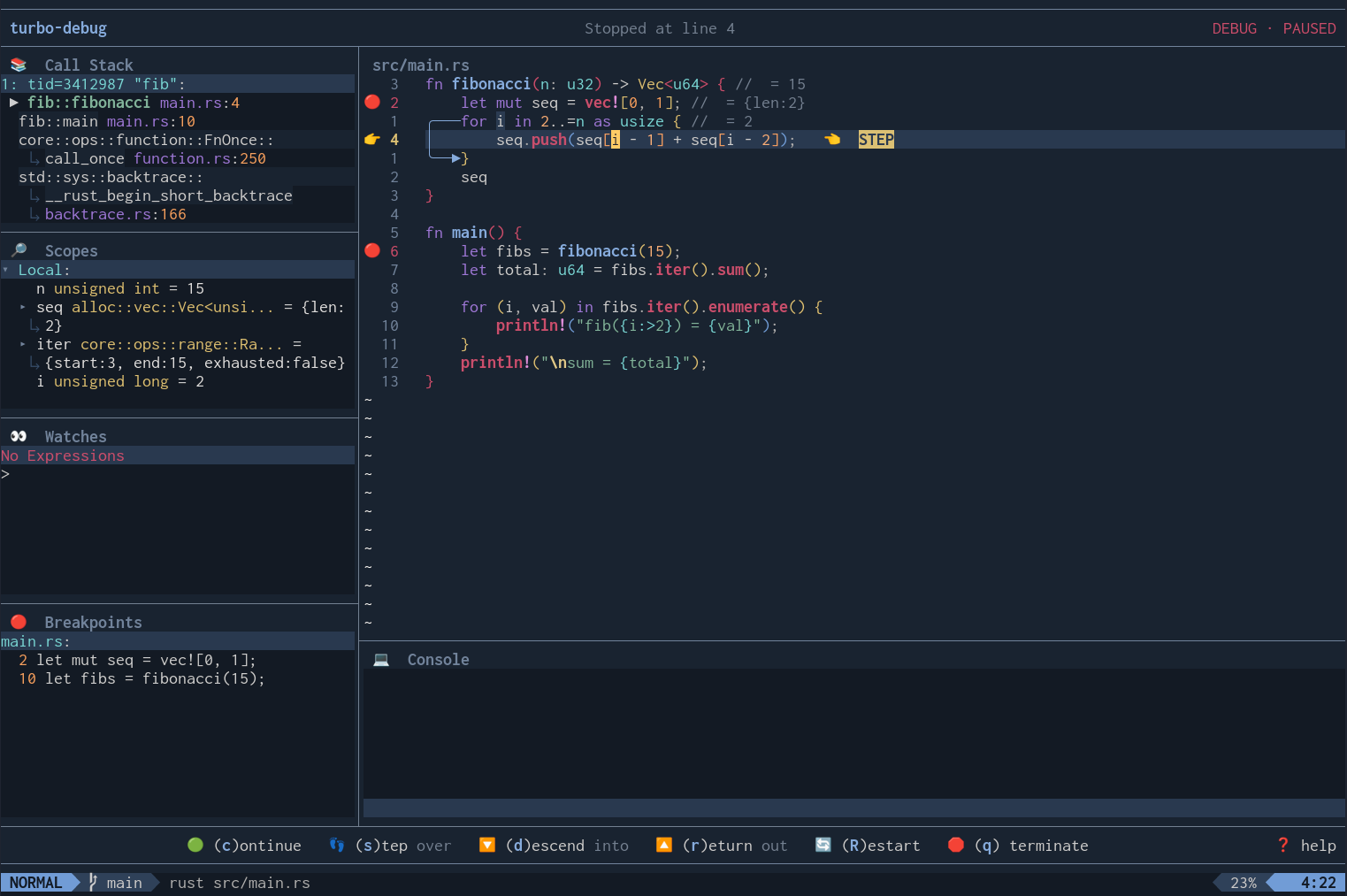Click the (d)escend into command
The width and height of the screenshot is (1347, 896).
pos(567,846)
